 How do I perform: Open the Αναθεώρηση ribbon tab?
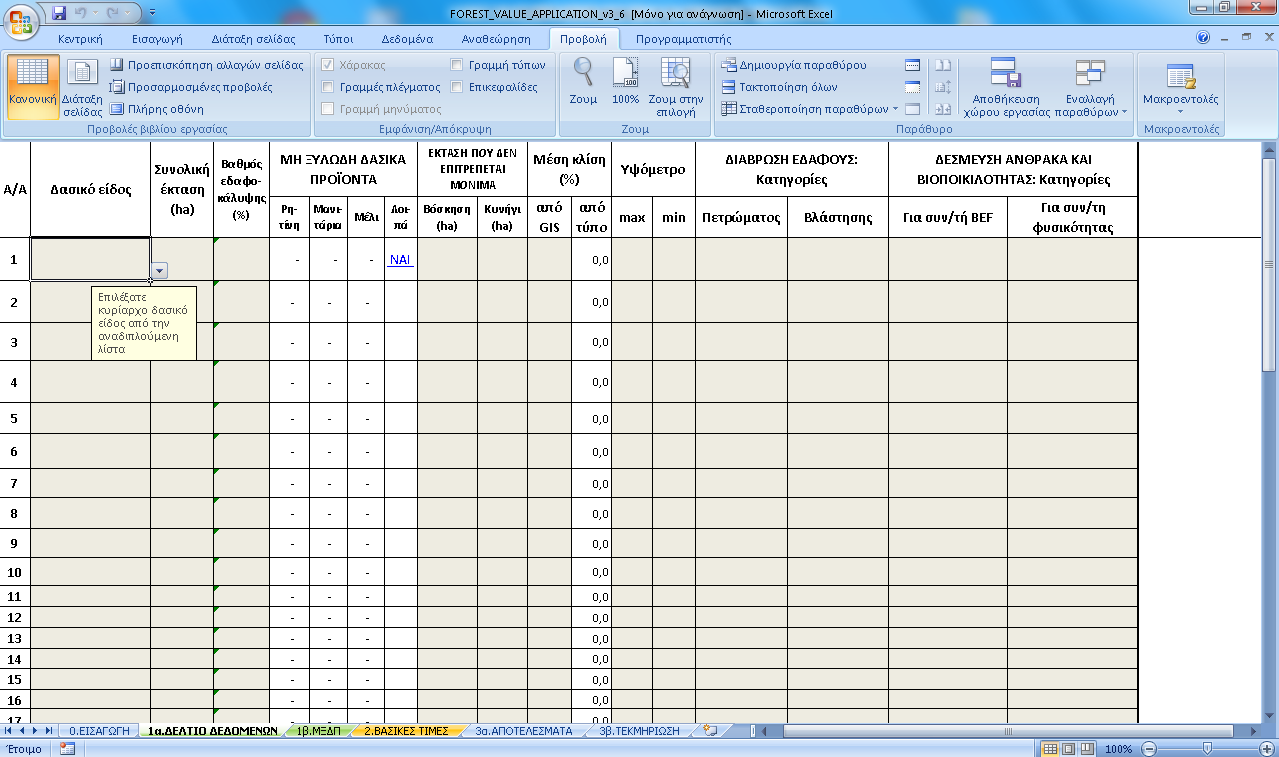[496, 39]
